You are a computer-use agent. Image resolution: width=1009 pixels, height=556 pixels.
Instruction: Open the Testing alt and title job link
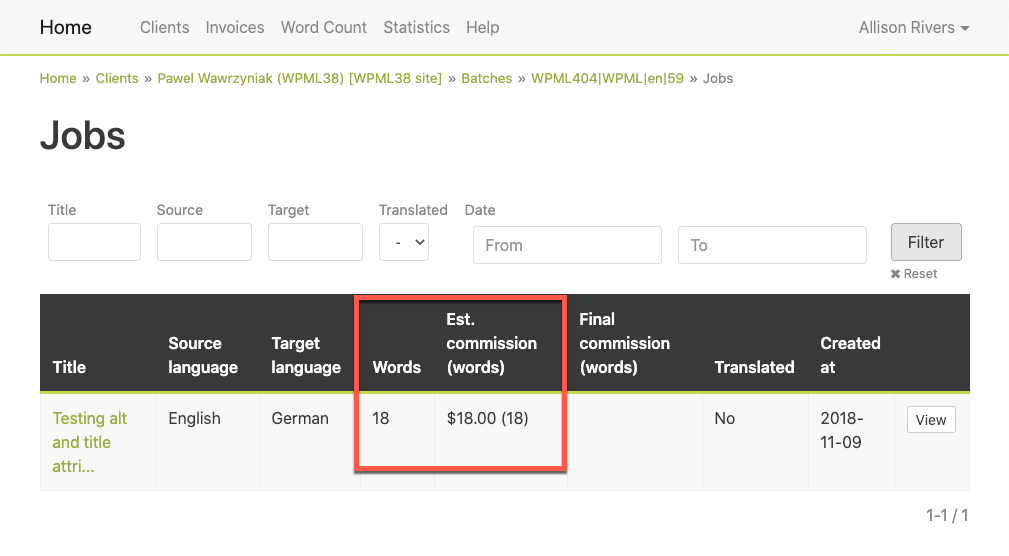pos(89,442)
